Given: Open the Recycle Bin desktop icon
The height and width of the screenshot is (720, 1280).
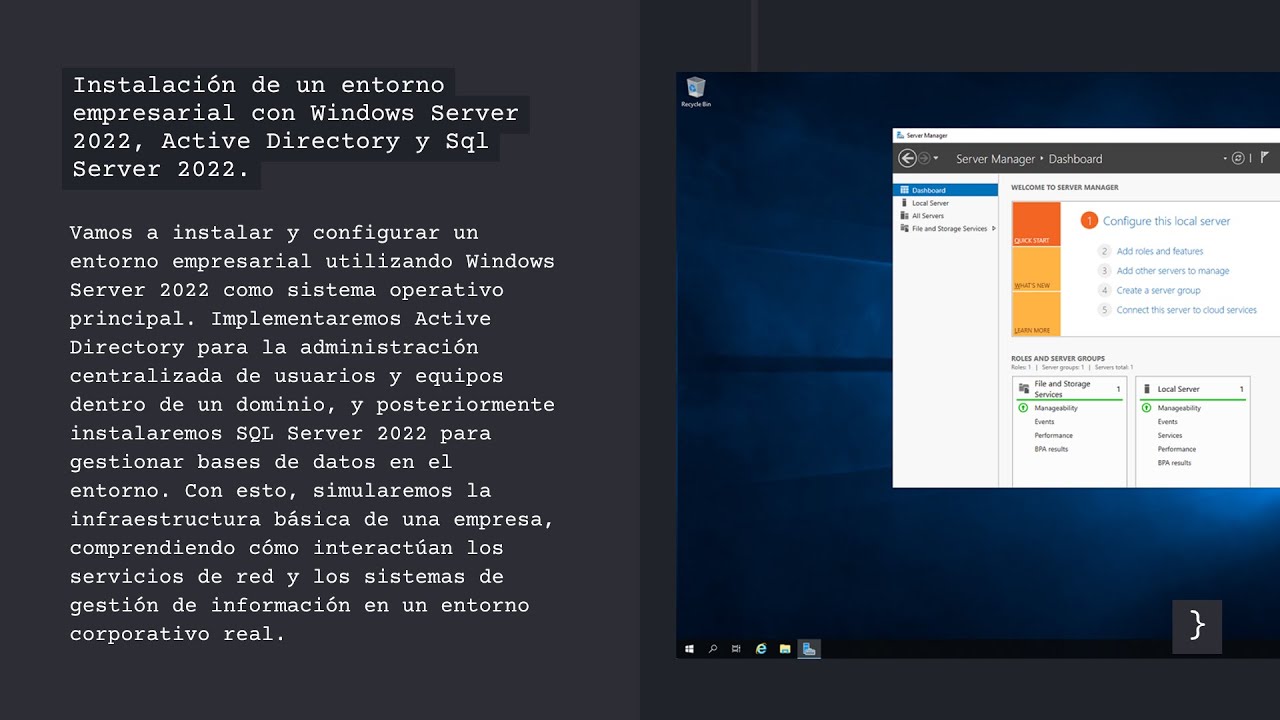Looking at the screenshot, I should [696, 92].
